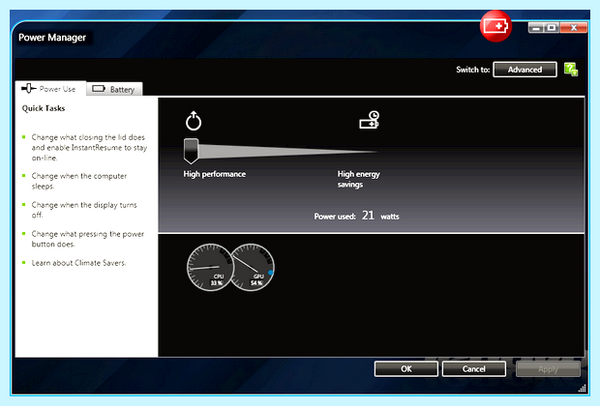Switch to the Battery tab
600x406 pixels.
pyautogui.click(x=114, y=89)
